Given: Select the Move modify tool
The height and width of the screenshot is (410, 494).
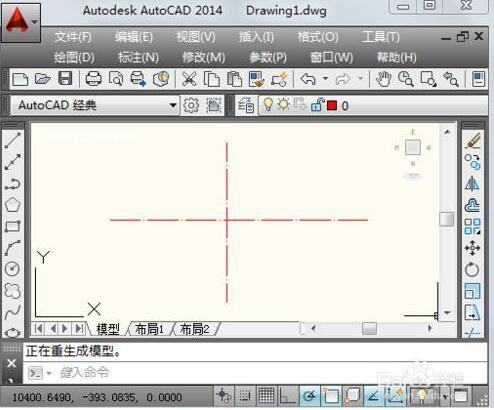Looking at the screenshot, I should 472,248.
